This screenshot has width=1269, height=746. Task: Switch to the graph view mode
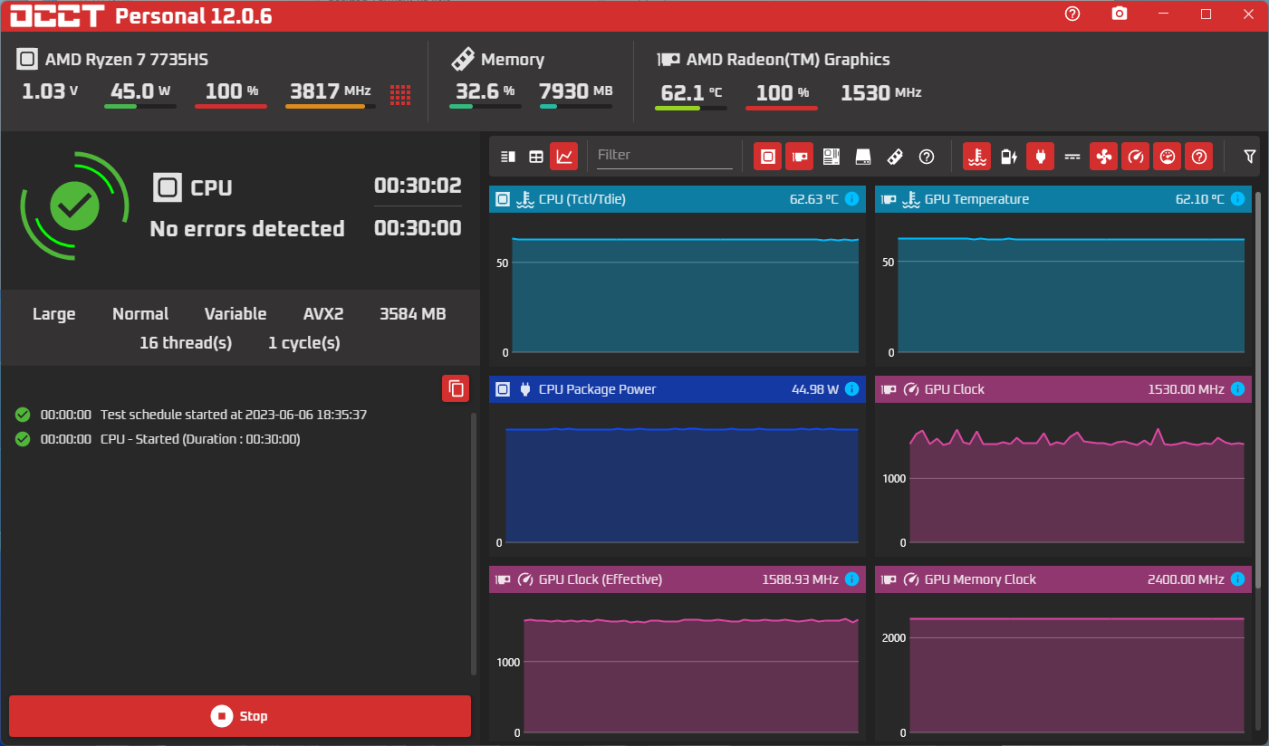pyautogui.click(x=565, y=156)
